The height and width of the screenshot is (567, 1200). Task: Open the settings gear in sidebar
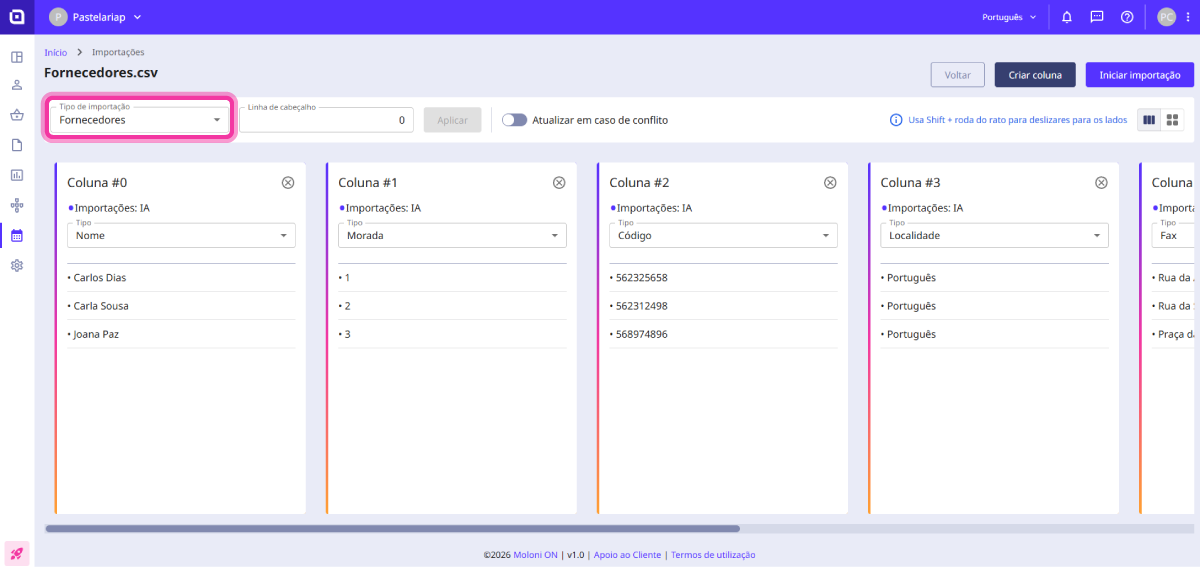(x=17, y=266)
